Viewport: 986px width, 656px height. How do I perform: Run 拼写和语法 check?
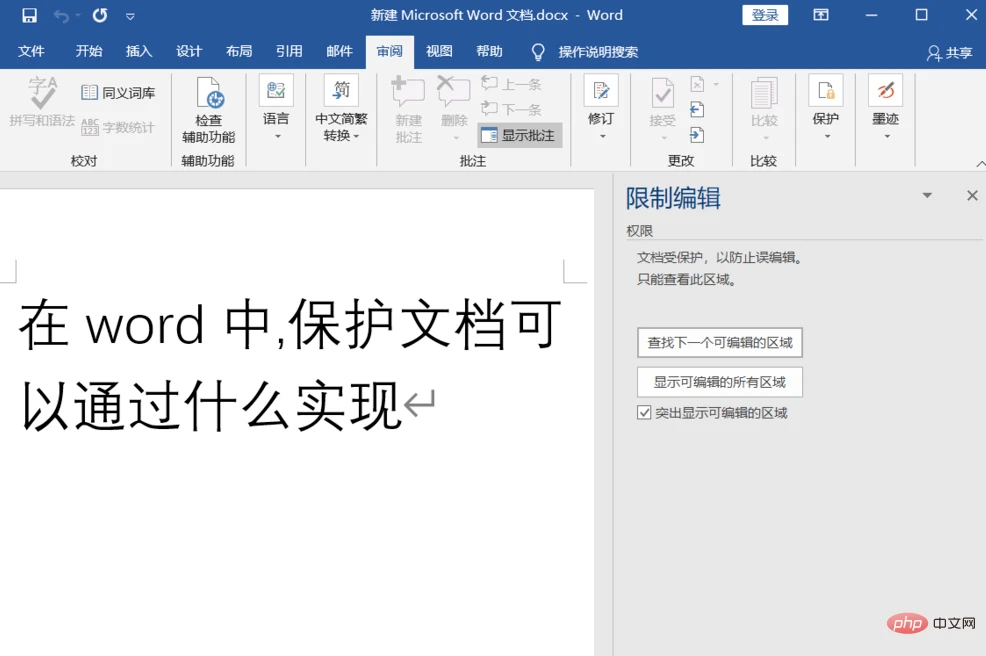coord(42,102)
